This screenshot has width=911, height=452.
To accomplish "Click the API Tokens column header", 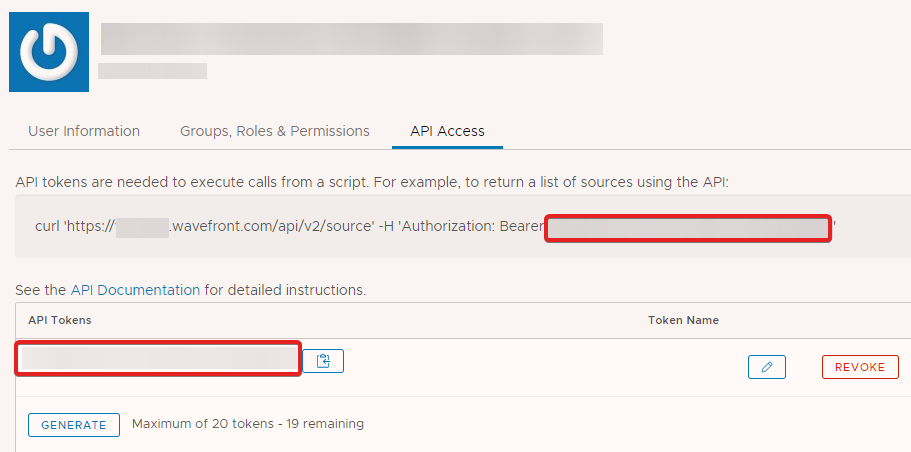I will click(60, 320).
